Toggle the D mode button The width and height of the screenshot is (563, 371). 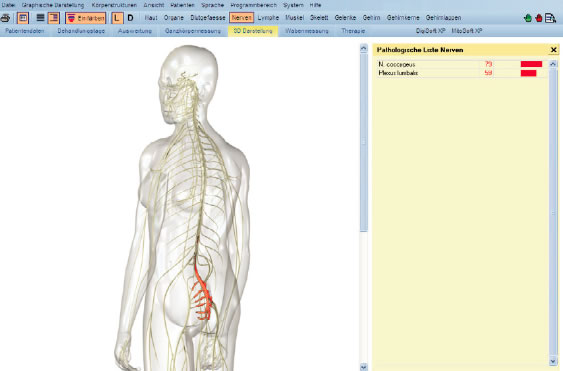click(x=131, y=18)
